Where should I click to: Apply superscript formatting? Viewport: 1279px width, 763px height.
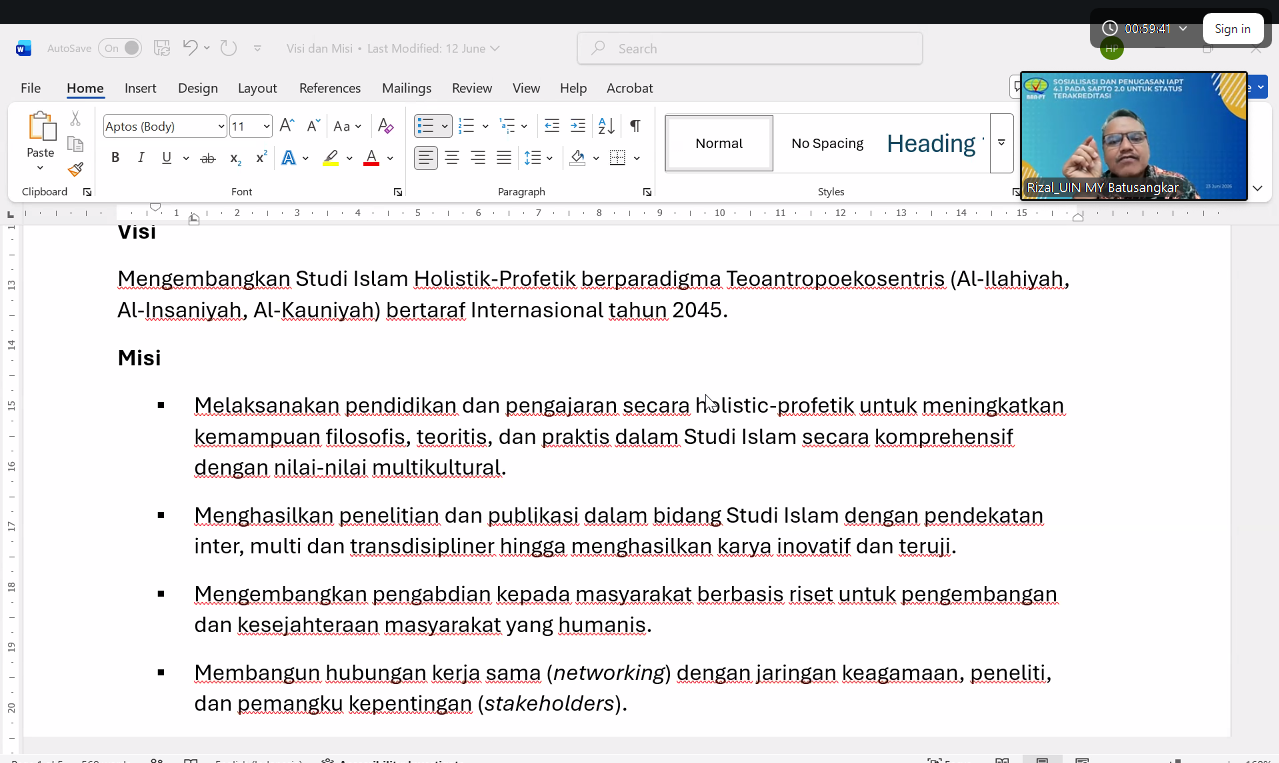click(261, 158)
